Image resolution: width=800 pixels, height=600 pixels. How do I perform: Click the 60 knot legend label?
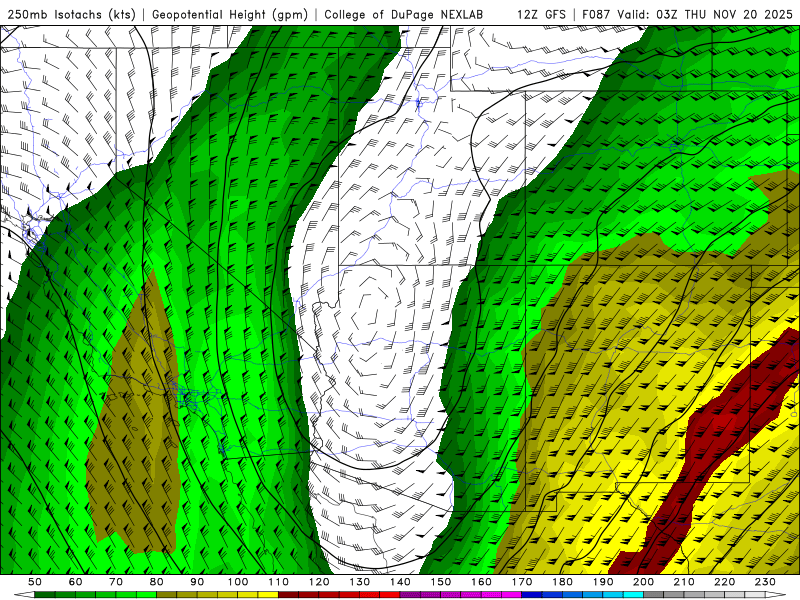click(x=75, y=582)
